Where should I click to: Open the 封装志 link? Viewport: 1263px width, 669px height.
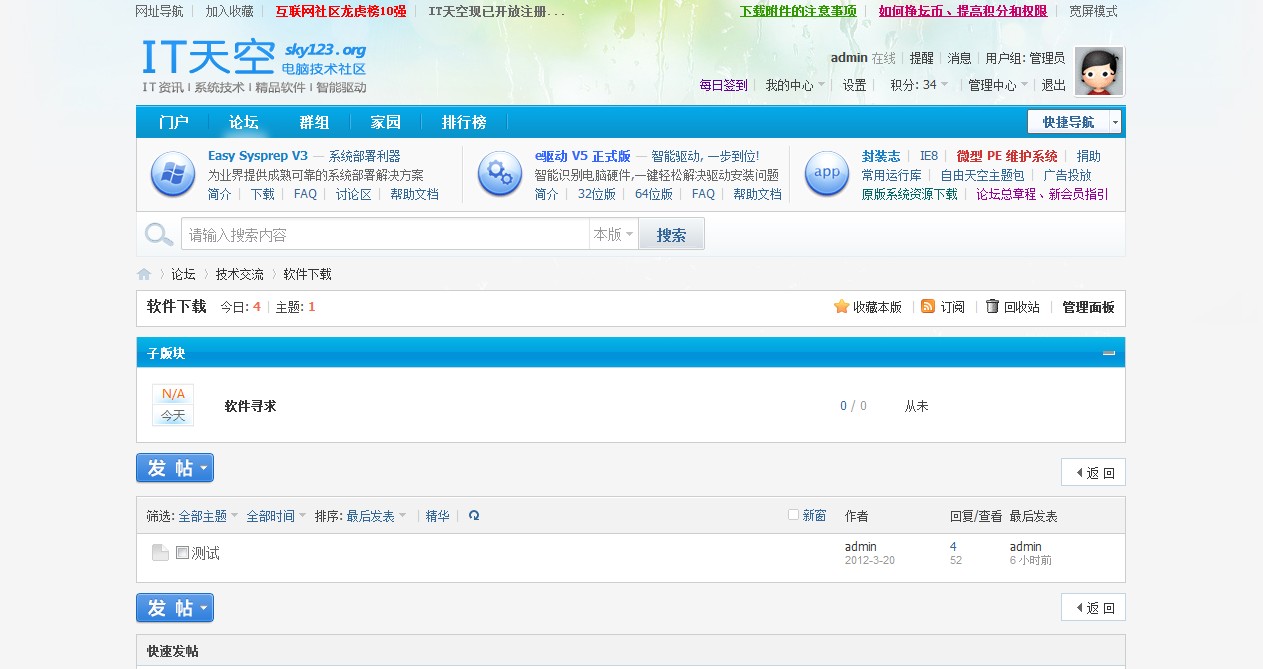(x=881, y=156)
